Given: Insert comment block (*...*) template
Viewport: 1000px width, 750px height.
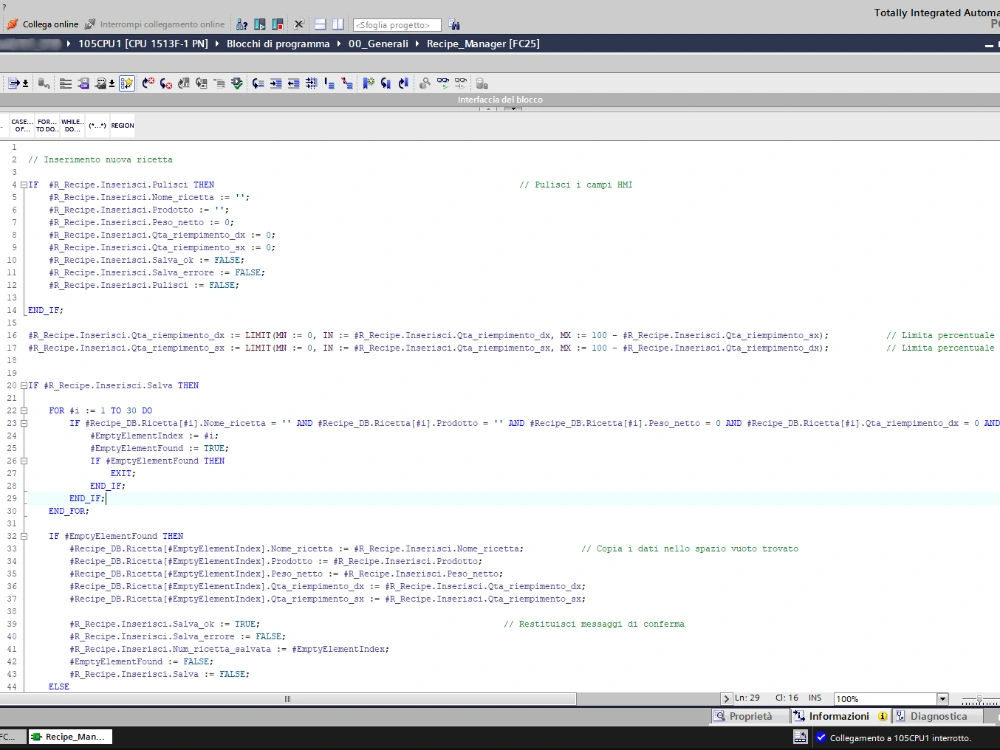Looking at the screenshot, I should (97, 126).
